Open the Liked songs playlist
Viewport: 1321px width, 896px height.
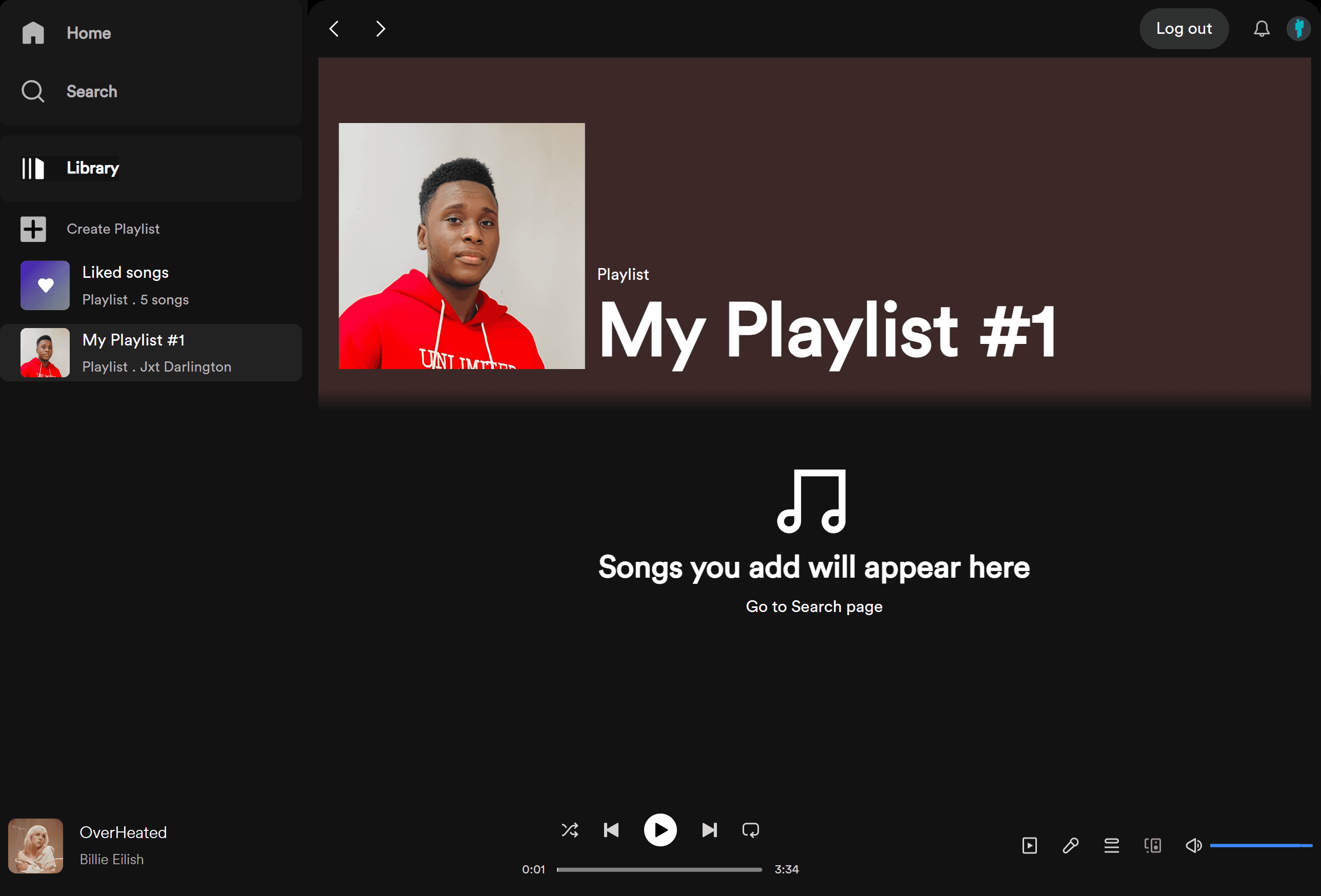point(125,285)
